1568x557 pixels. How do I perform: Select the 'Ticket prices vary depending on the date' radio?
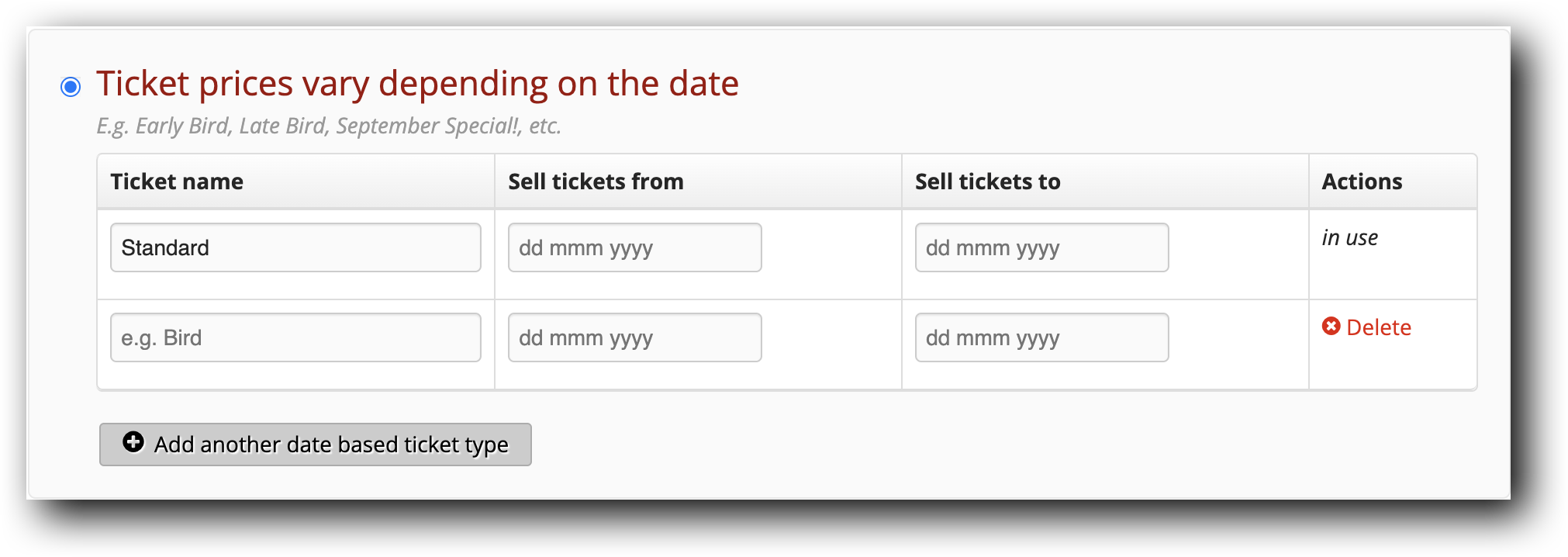pos(72,86)
